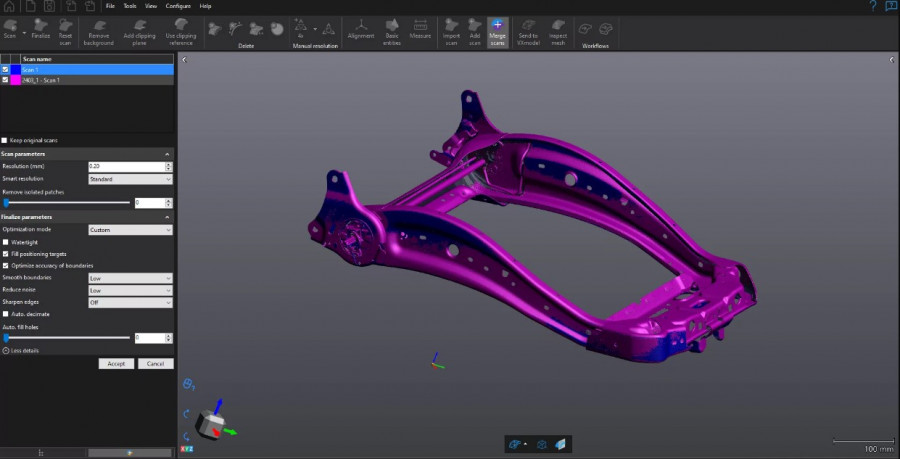Toggle the 2403_1 - Scan 1 checkbox
This screenshot has height=459, width=900.
pyautogui.click(x=5, y=80)
